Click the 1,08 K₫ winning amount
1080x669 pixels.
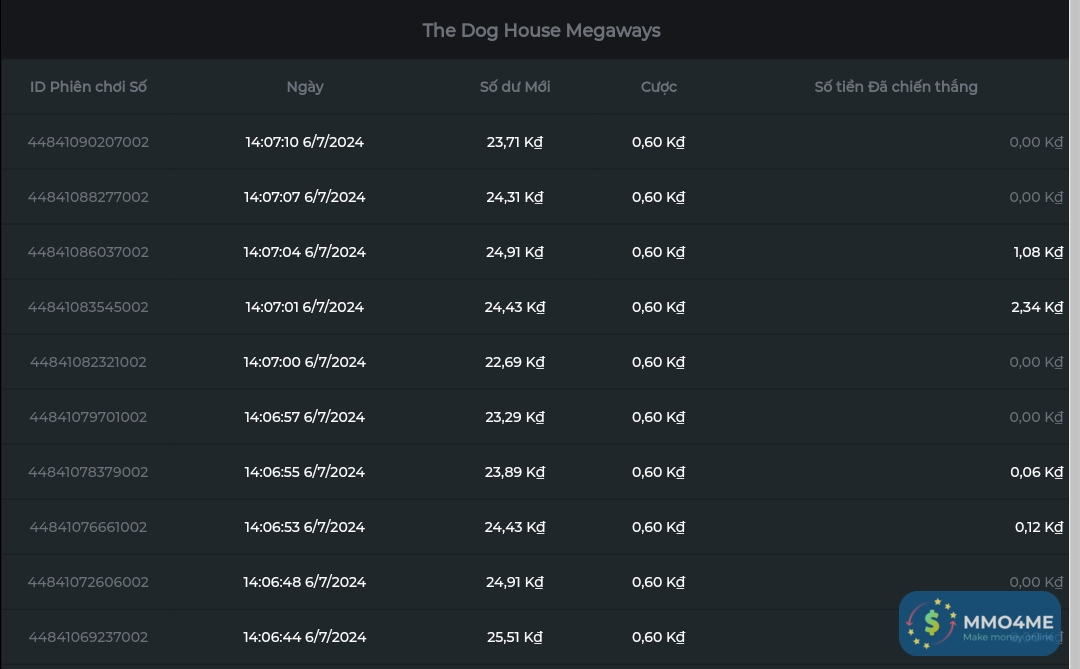1037,252
